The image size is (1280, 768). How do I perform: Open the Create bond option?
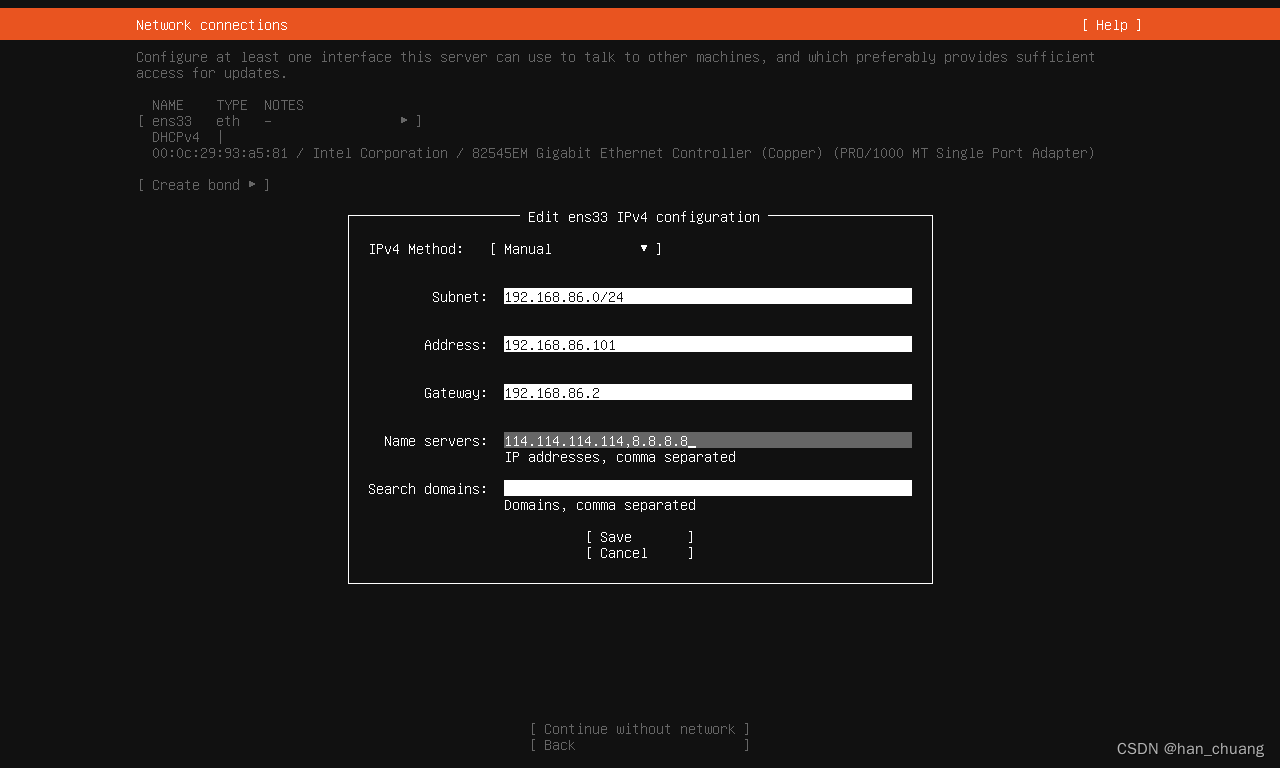204,185
